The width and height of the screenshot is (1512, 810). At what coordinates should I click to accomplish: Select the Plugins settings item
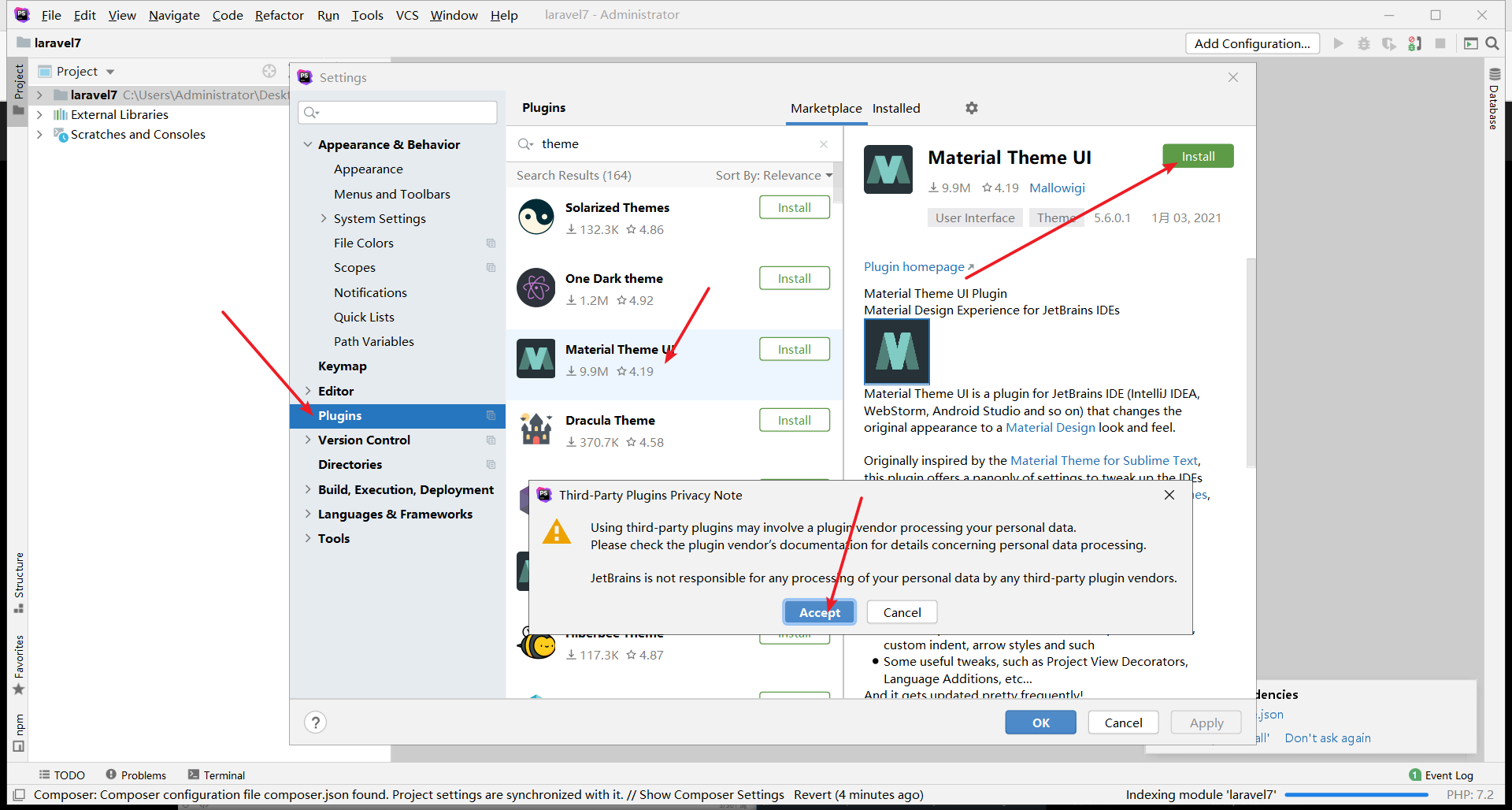coord(398,415)
